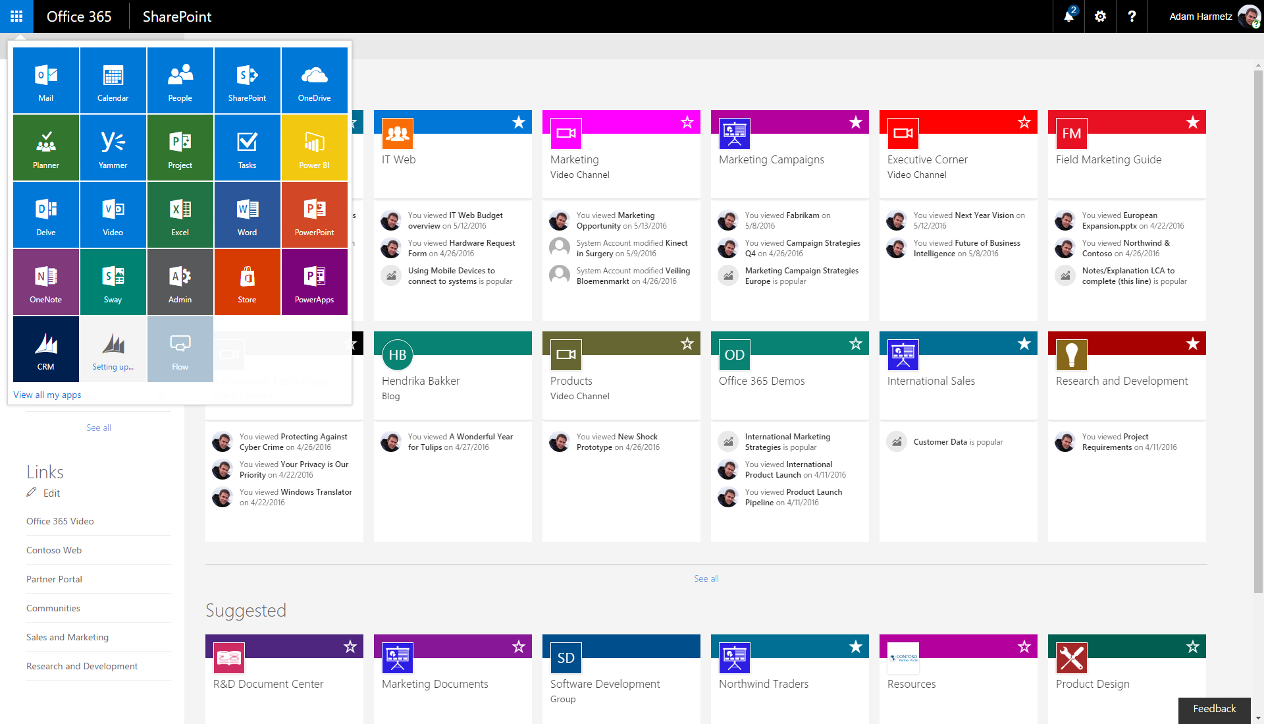This screenshot has height=724, width=1264.
Task: Launch the Yammer app tile
Action: 113,147
